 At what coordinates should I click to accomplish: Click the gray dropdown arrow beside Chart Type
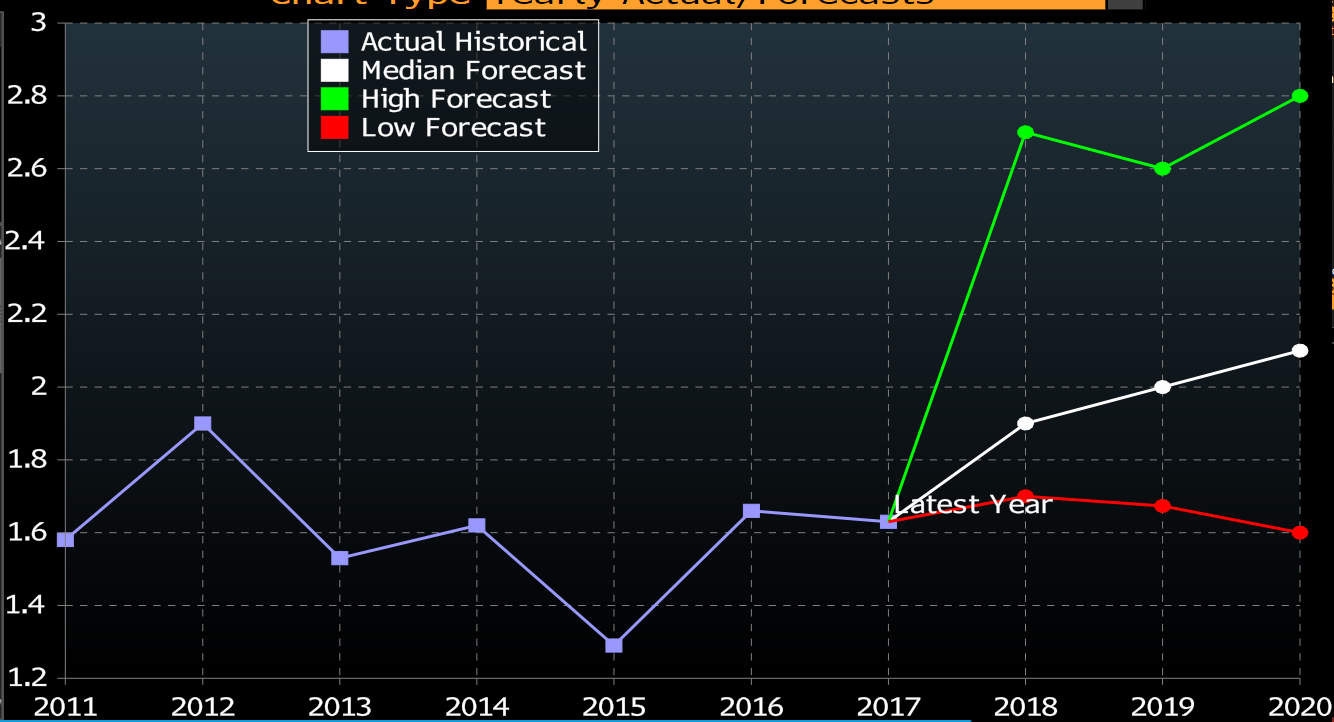[x=1125, y=3]
